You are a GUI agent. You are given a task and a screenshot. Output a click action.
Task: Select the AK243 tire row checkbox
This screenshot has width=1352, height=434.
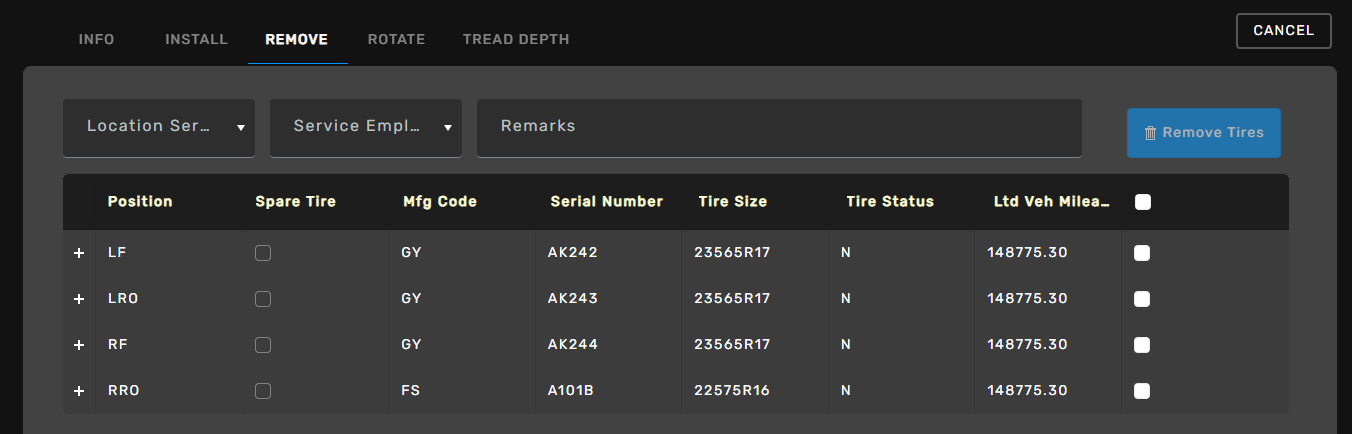coord(1142,299)
